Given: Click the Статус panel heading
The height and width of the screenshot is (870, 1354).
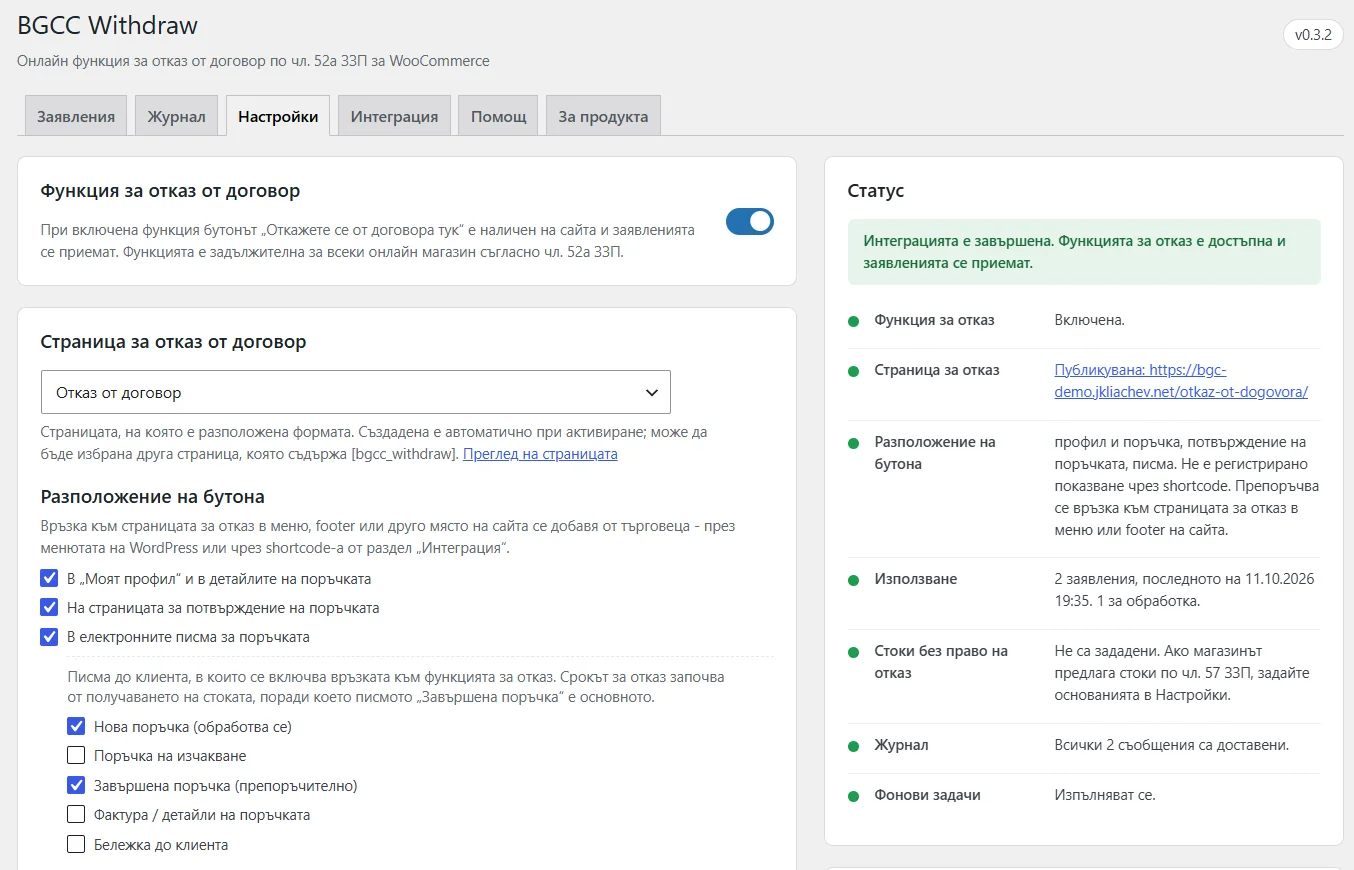Looking at the screenshot, I should click(876, 190).
